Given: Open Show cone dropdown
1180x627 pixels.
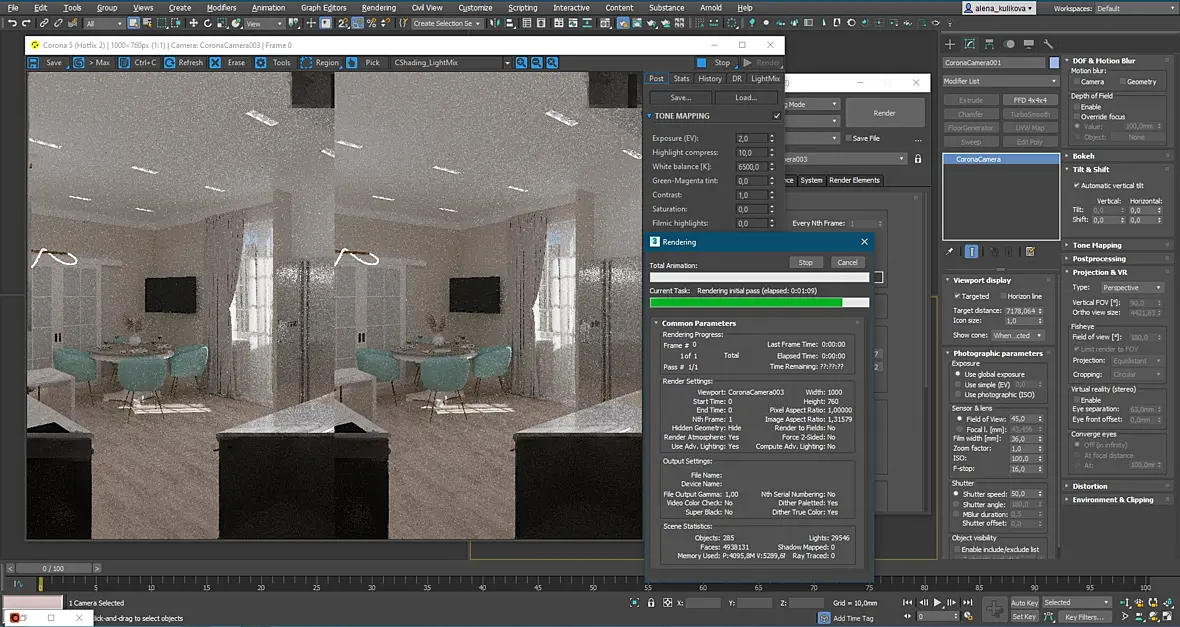Looking at the screenshot, I should click(x=1017, y=336).
